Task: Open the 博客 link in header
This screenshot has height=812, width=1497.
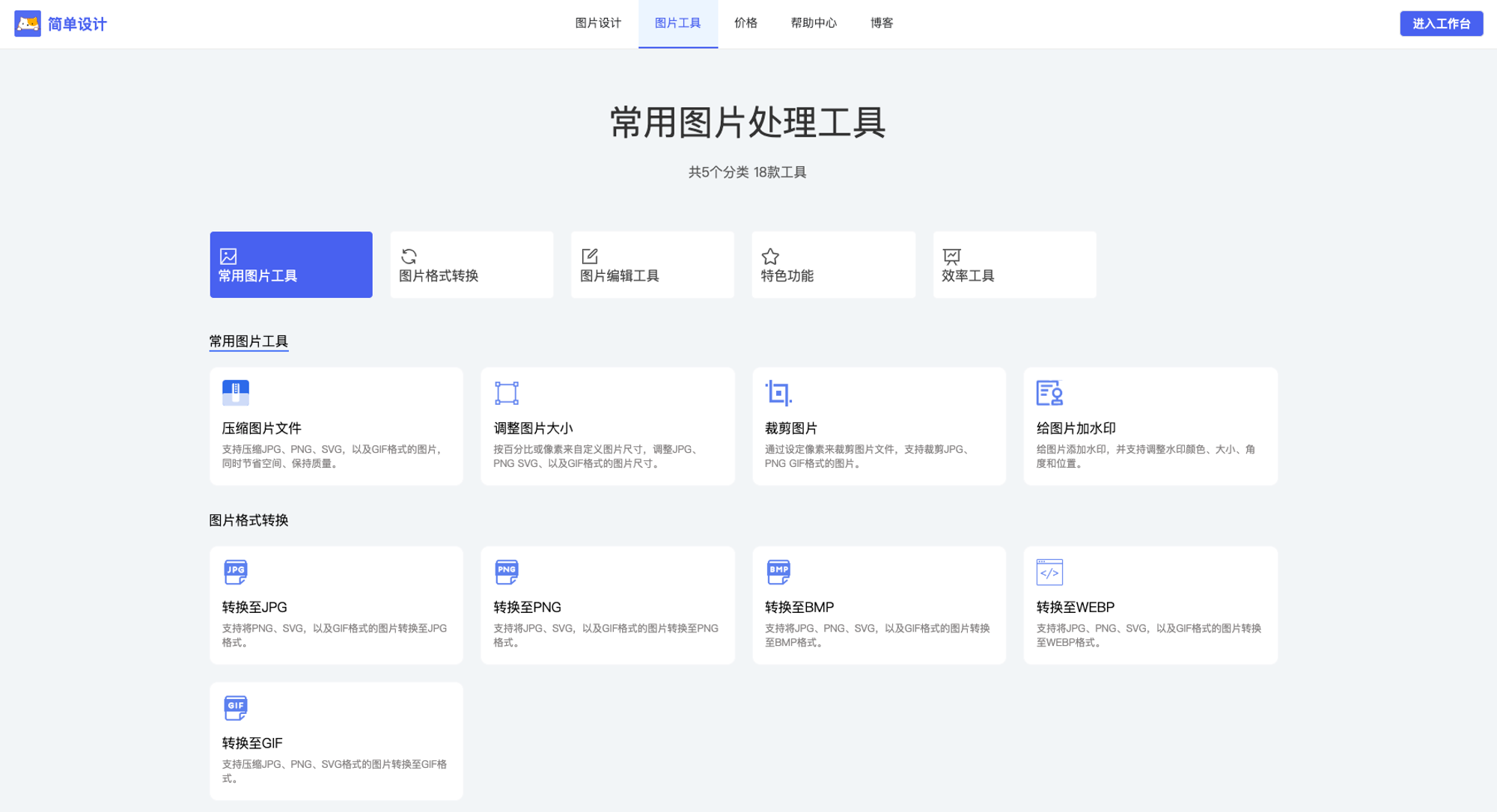Action: (x=882, y=23)
